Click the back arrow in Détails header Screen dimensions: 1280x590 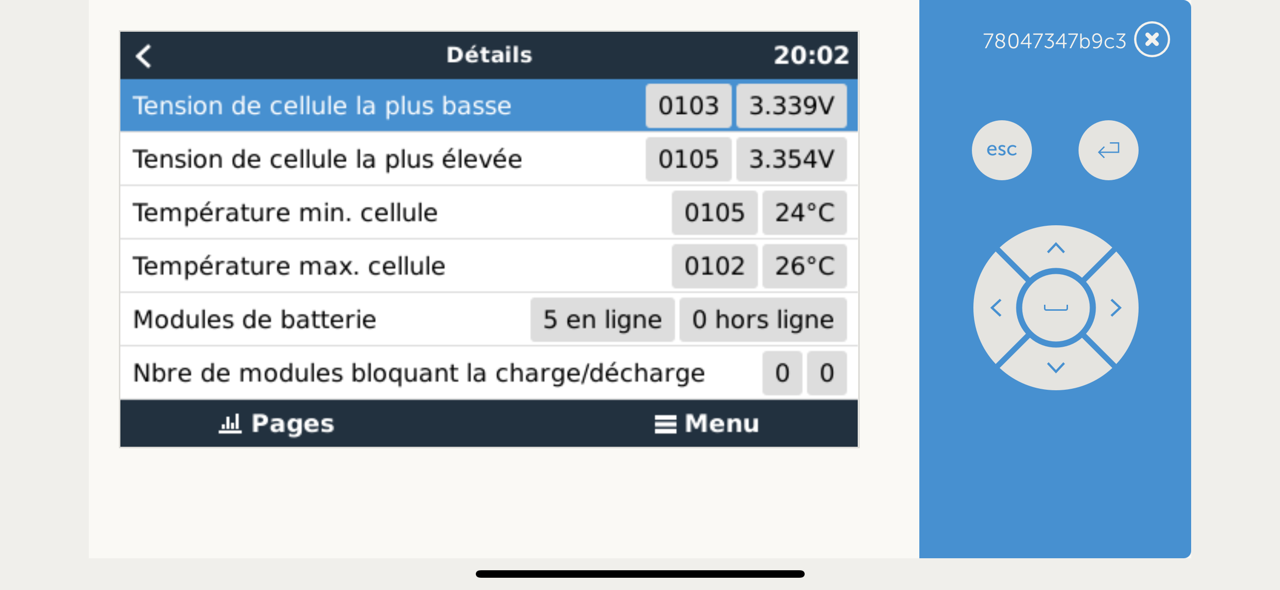(144, 56)
